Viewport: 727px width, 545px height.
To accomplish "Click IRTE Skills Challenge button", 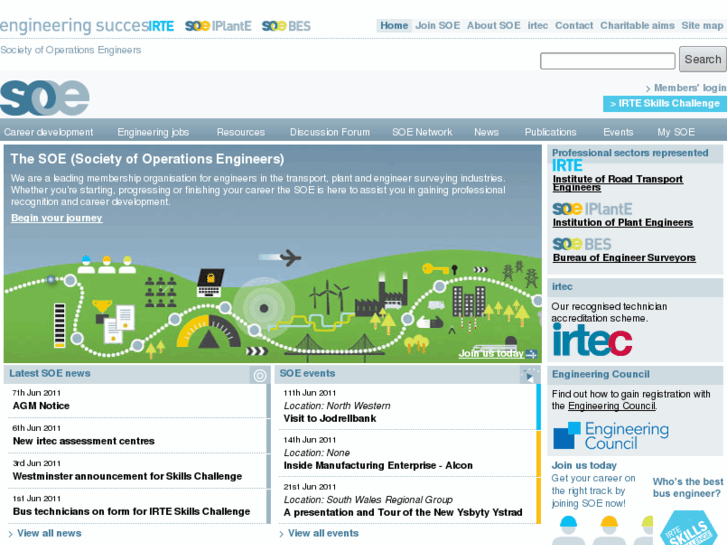I will [664, 103].
